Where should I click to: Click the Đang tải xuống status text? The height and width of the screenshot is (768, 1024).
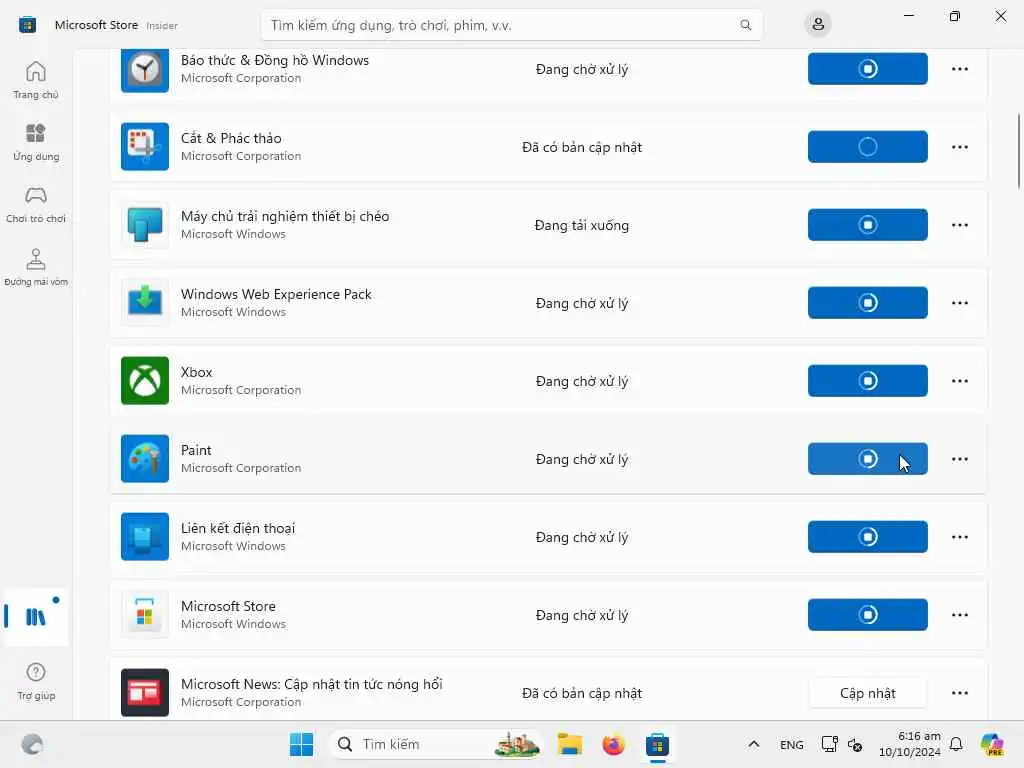[582, 225]
